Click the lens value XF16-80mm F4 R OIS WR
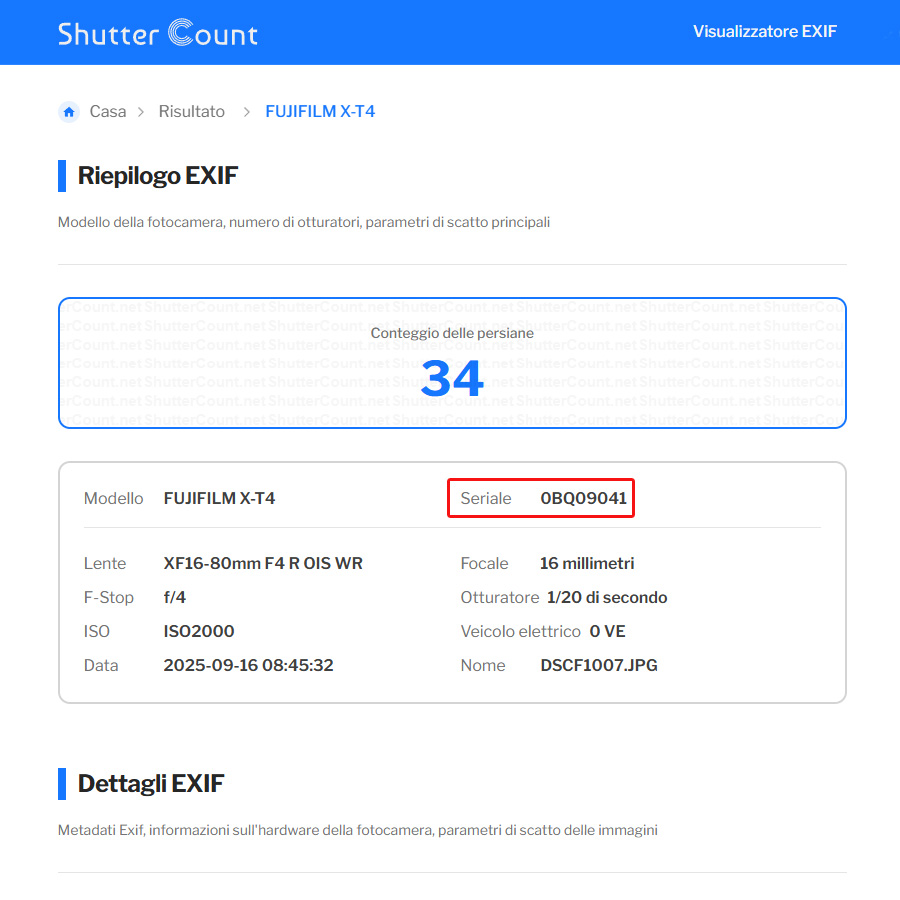The width and height of the screenshot is (900, 900). point(263,563)
